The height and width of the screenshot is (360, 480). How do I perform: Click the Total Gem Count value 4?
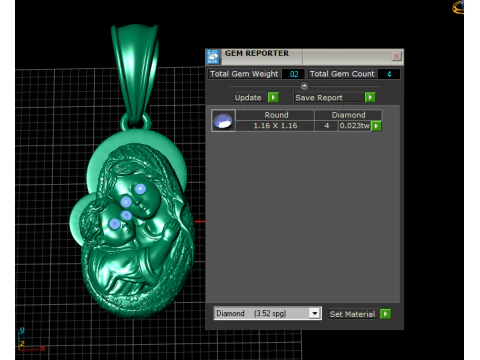[389, 74]
